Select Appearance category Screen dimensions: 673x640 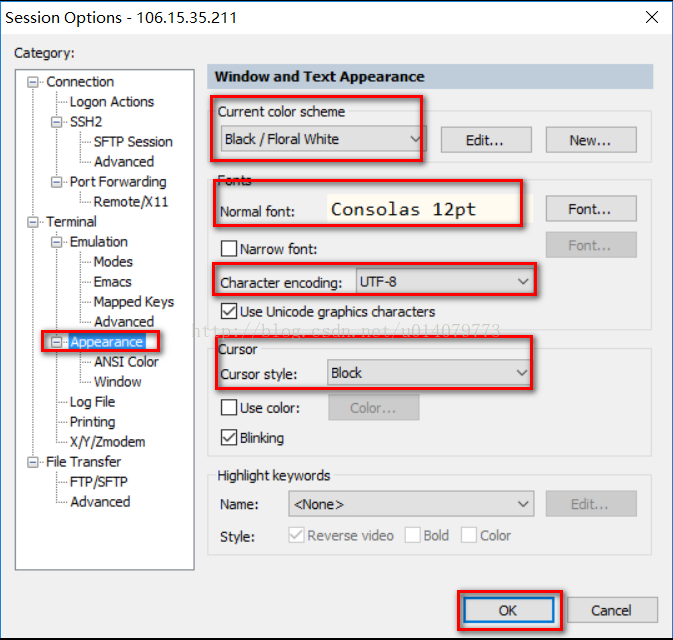(x=106, y=342)
